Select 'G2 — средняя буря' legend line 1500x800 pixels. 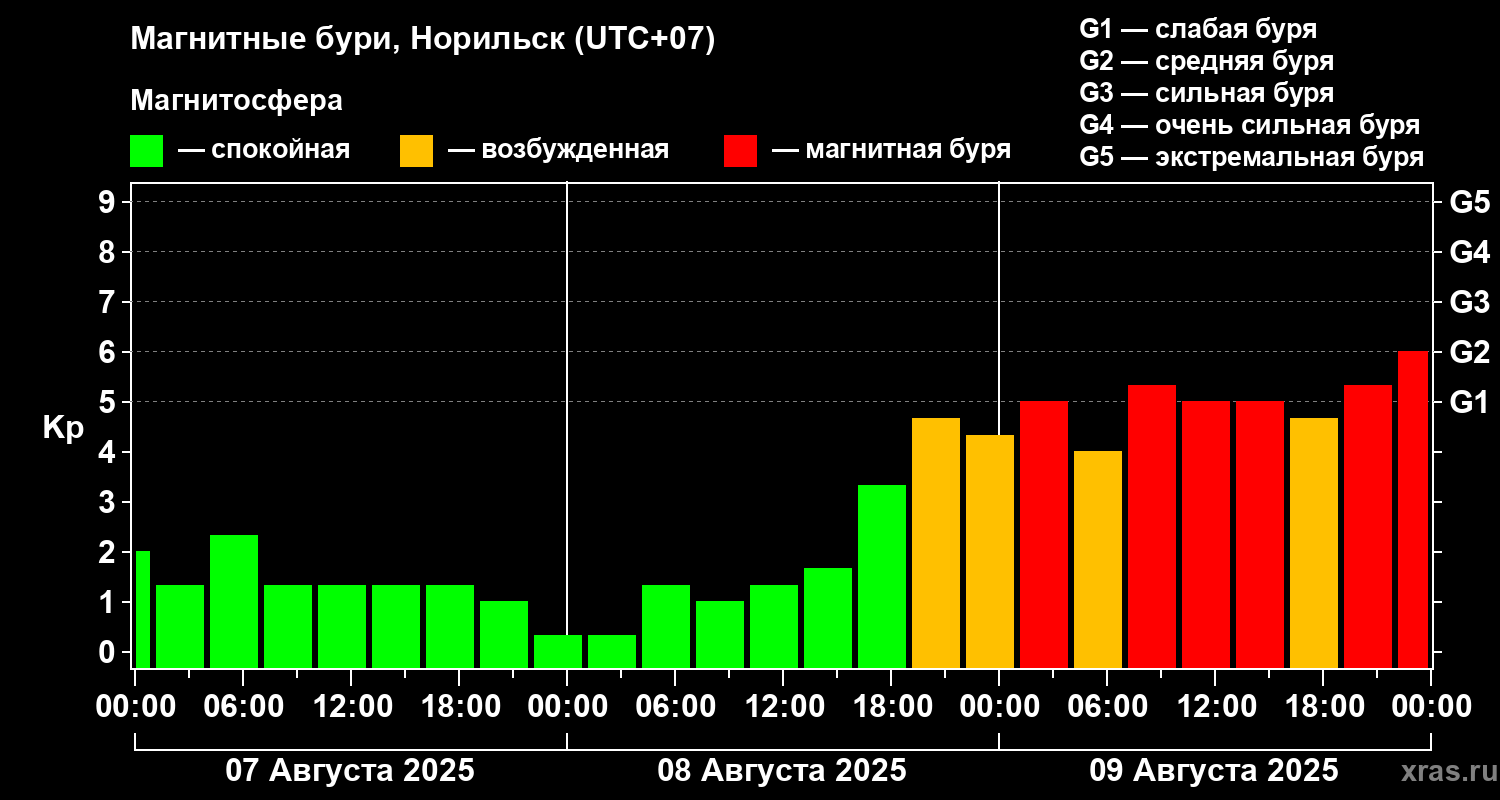(x=1207, y=61)
